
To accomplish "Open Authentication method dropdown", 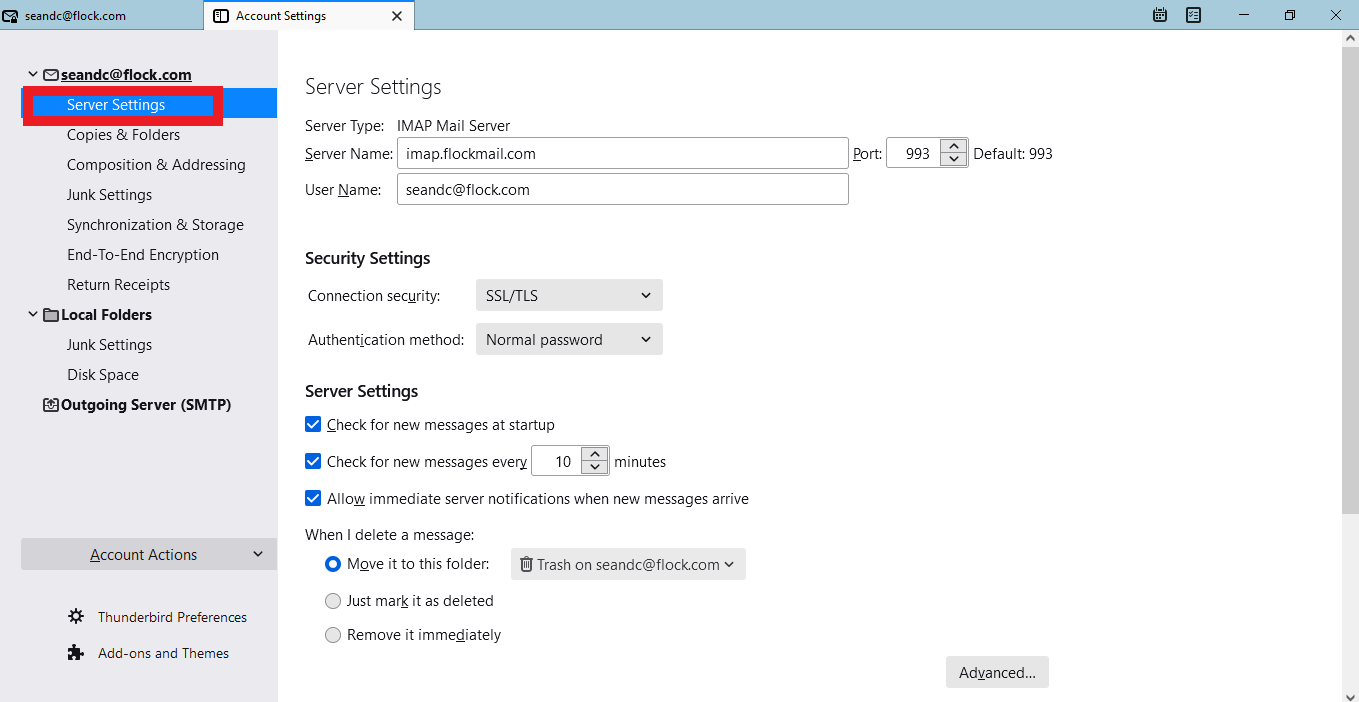I will pyautogui.click(x=569, y=339).
